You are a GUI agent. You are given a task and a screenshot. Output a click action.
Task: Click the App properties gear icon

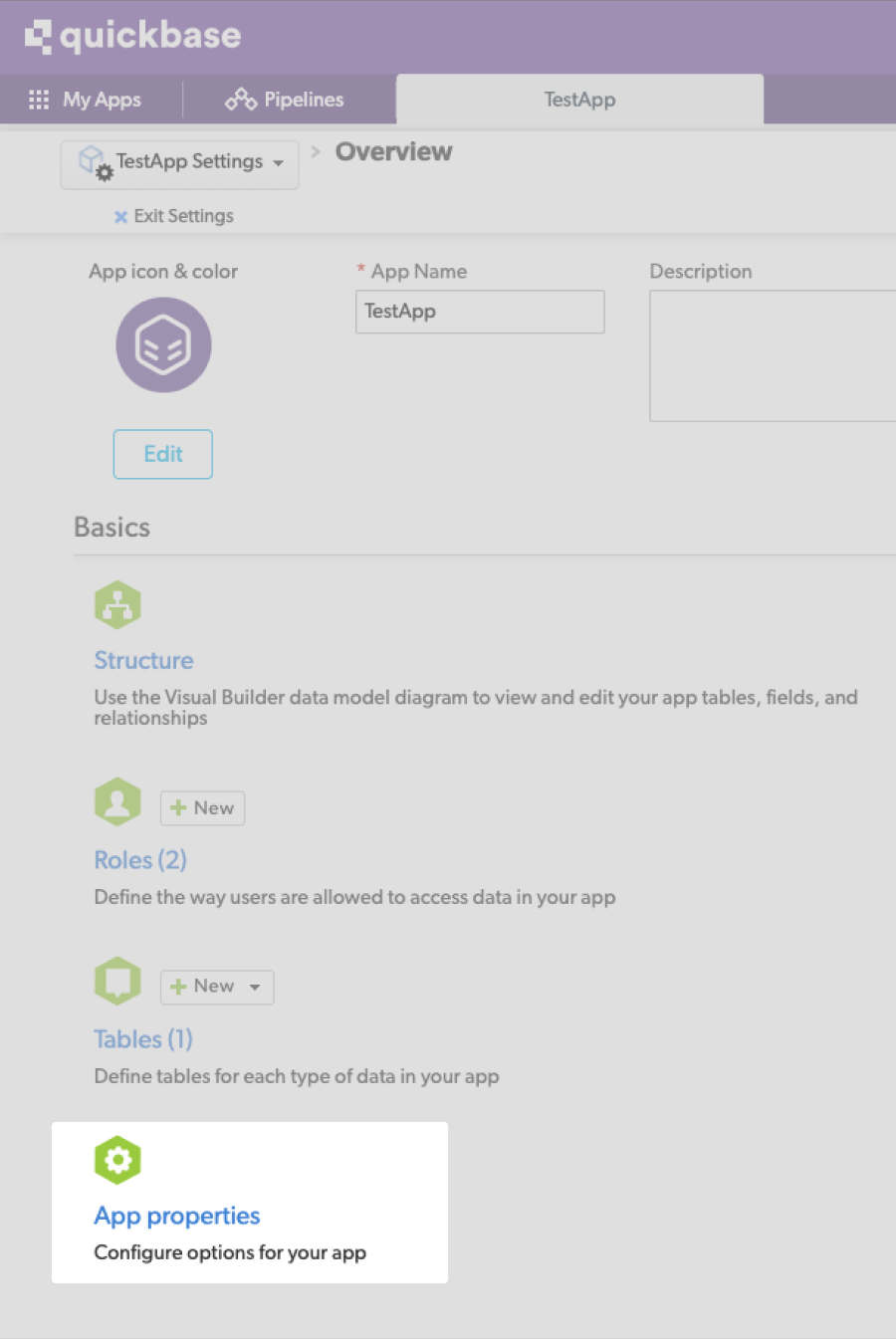point(117,1159)
